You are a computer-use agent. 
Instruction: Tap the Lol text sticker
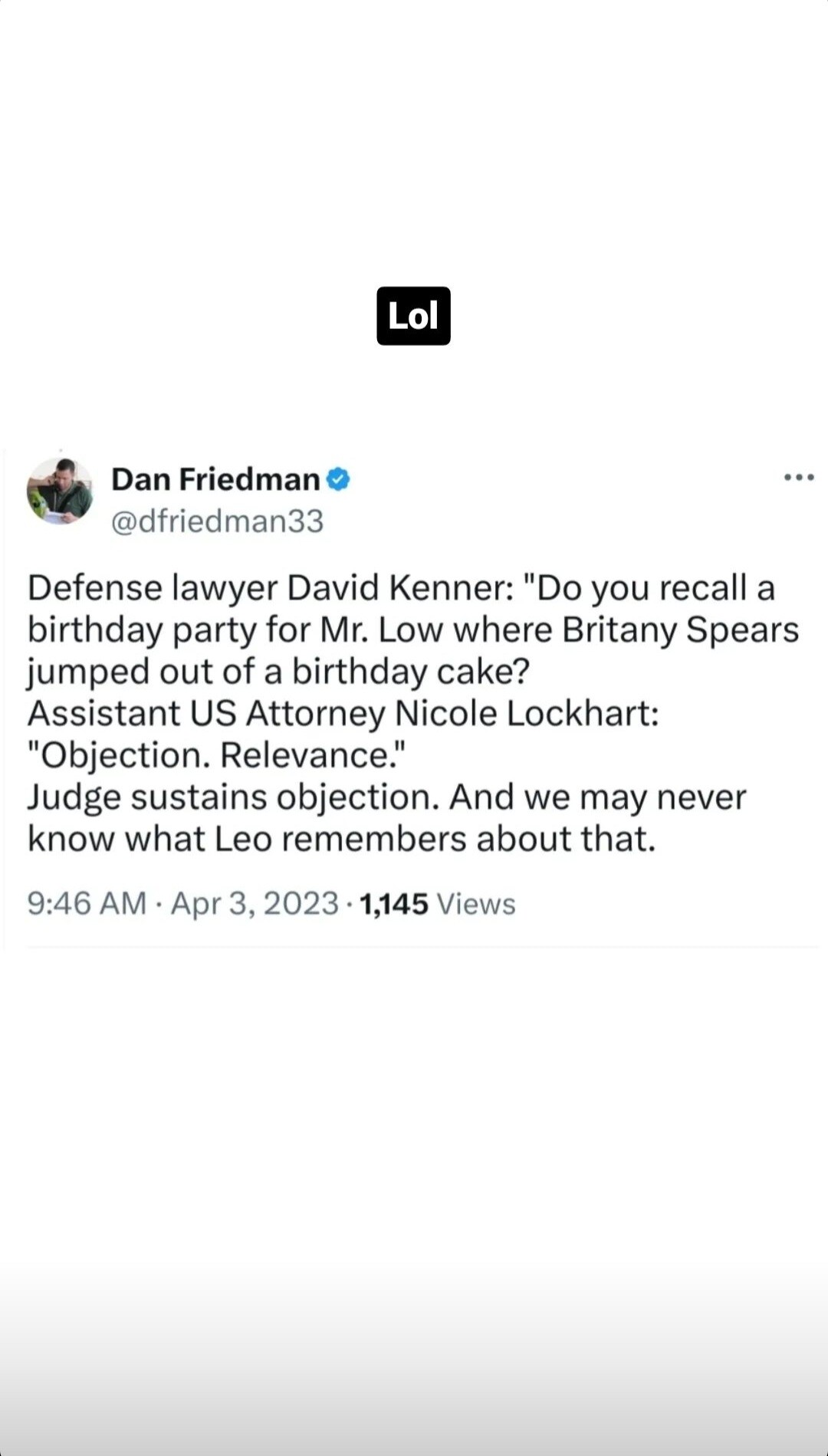point(413,316)
